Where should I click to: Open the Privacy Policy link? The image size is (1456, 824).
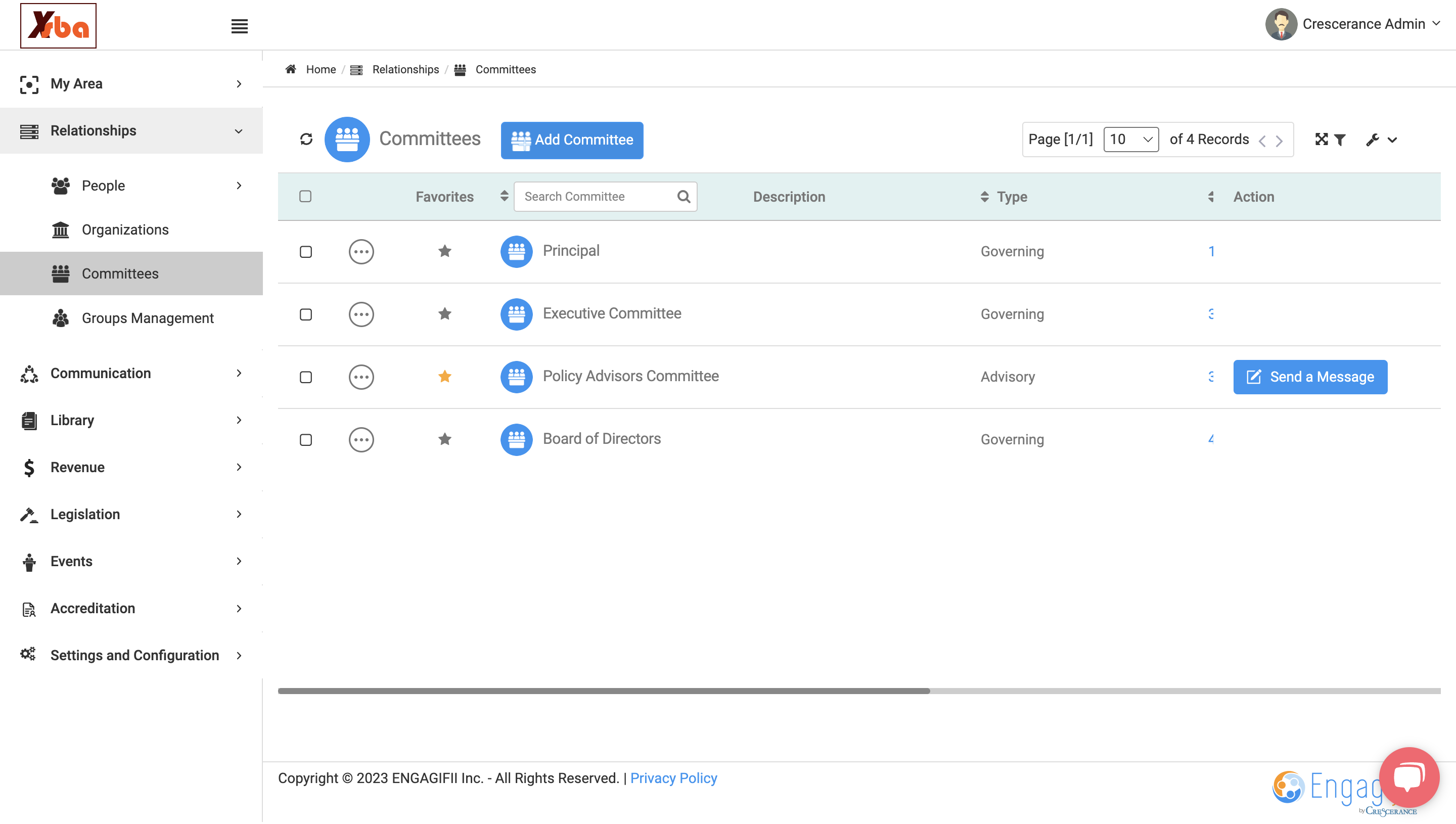673,778
